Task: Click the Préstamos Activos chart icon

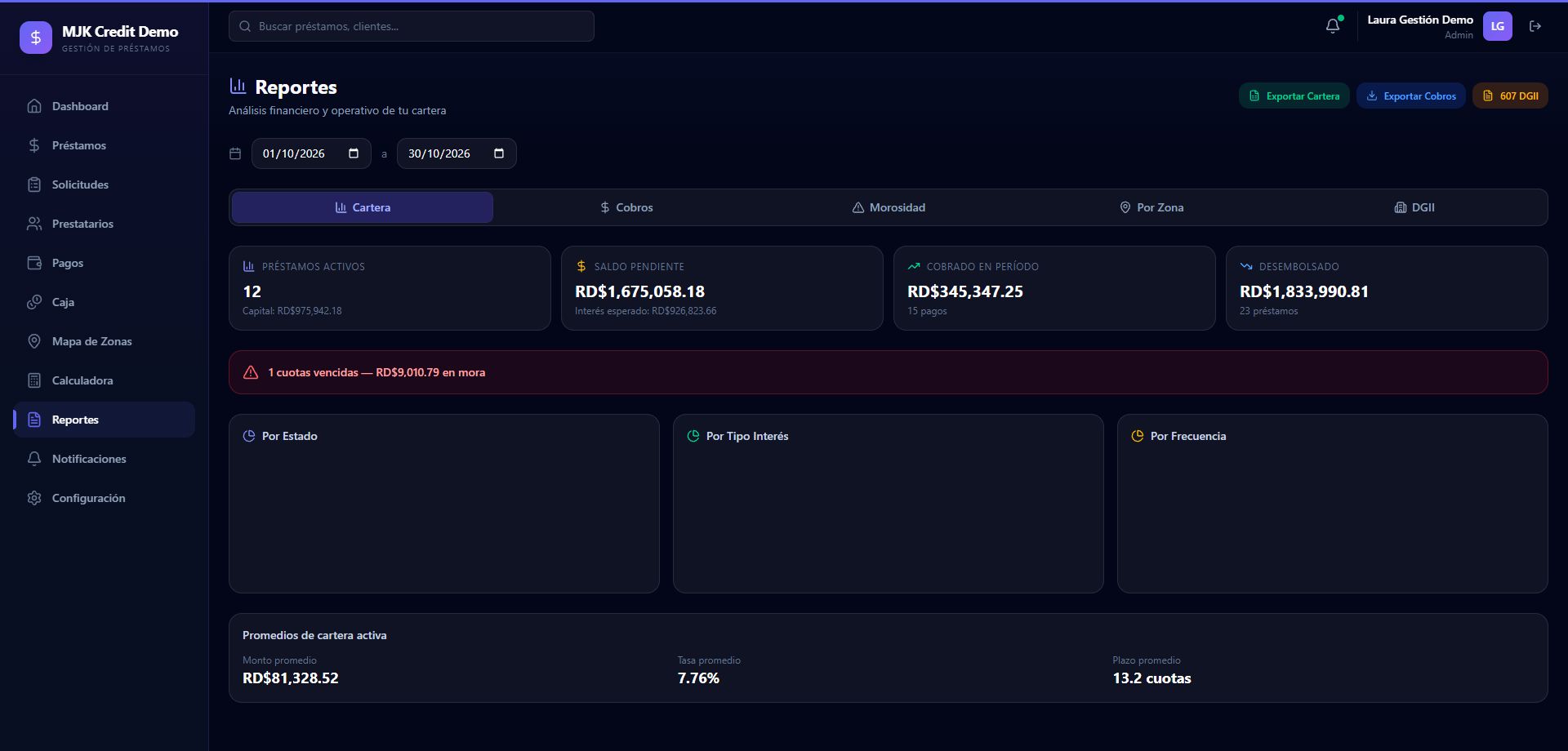Action: (249, 266)
